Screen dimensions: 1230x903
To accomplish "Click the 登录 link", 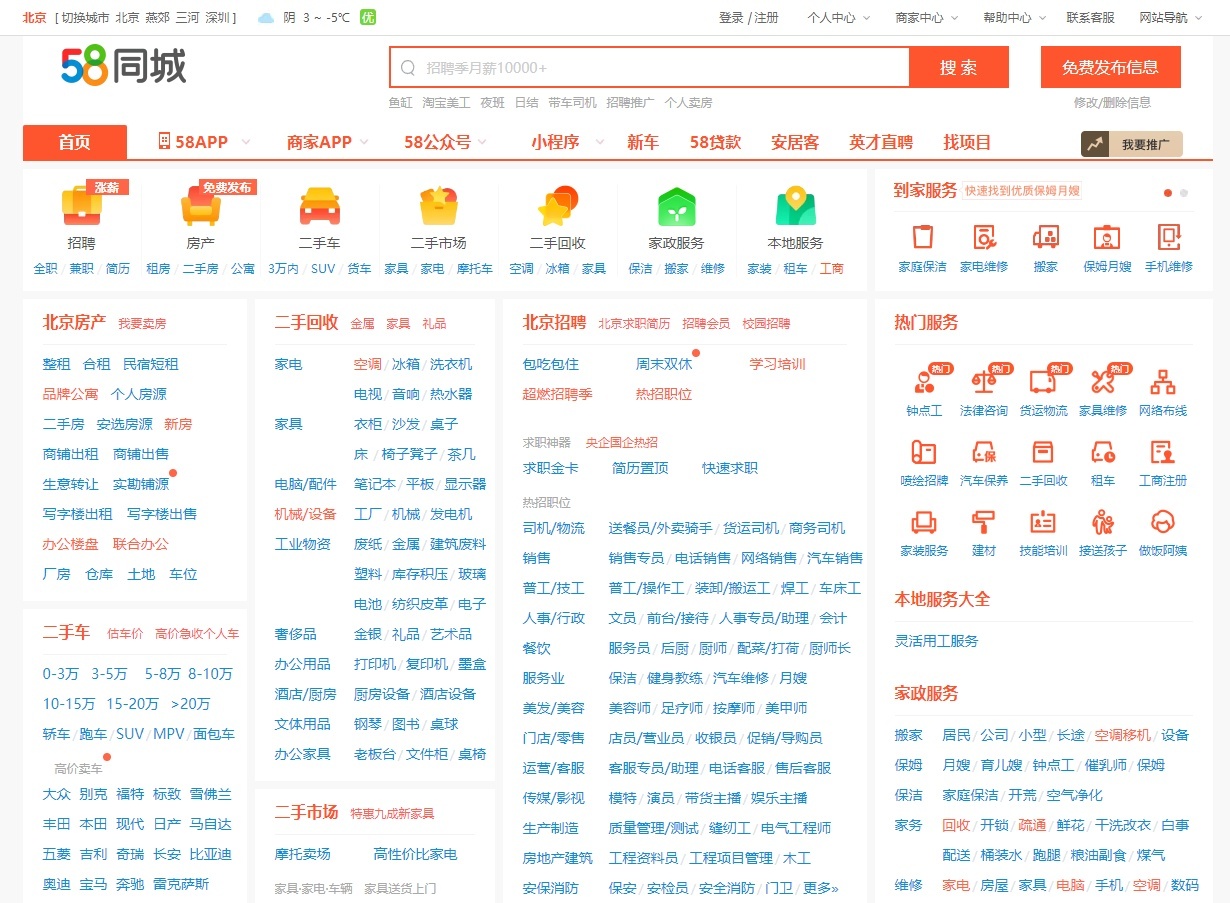I will [731, 17].
